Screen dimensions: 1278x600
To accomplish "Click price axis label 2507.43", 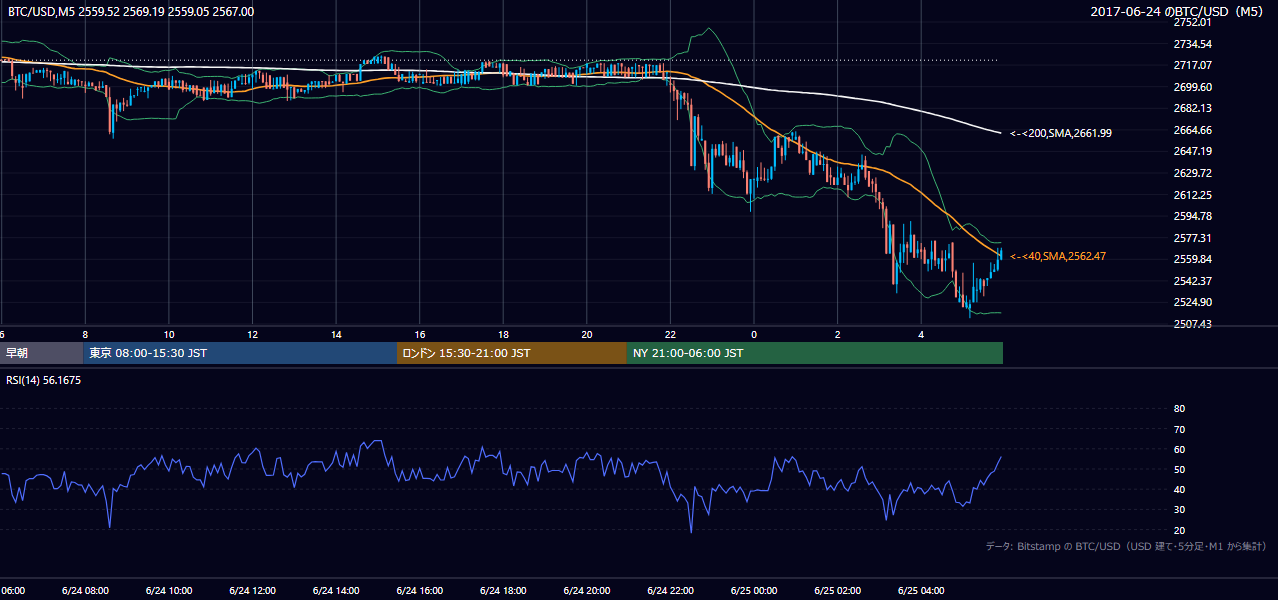I will pos(1192,324).
